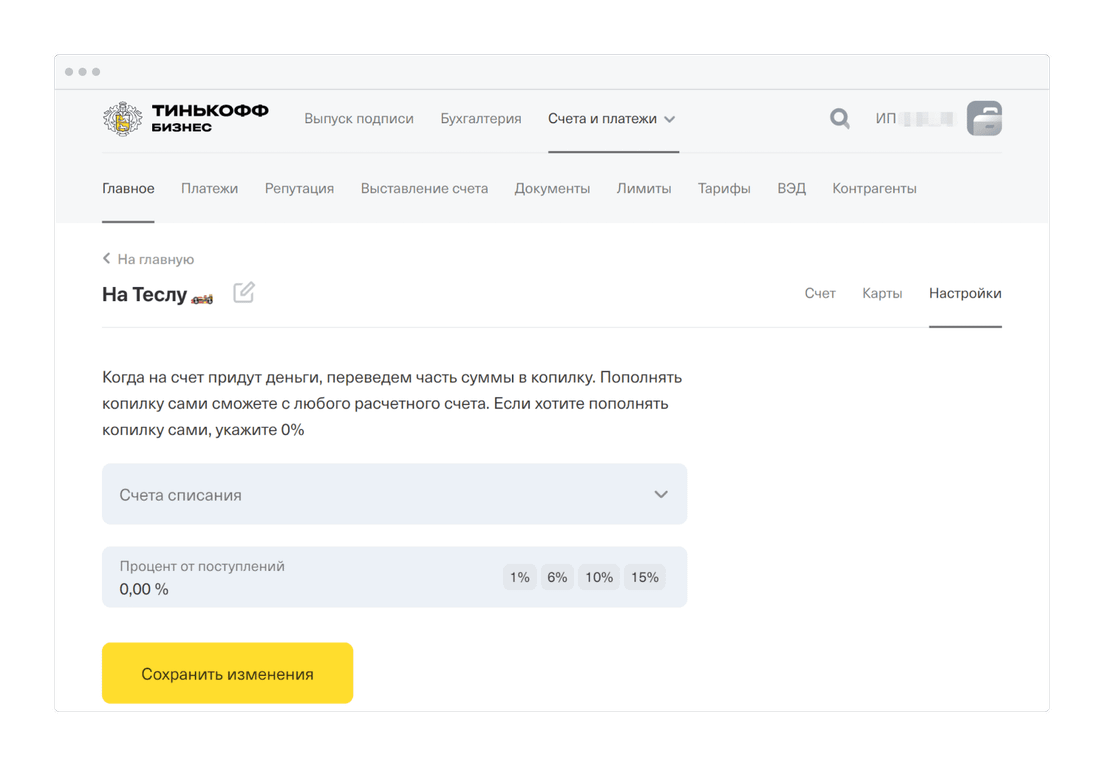1104x766 pixels.
Task: Click the search magnifier icon
Action: (x=839, y=118)
